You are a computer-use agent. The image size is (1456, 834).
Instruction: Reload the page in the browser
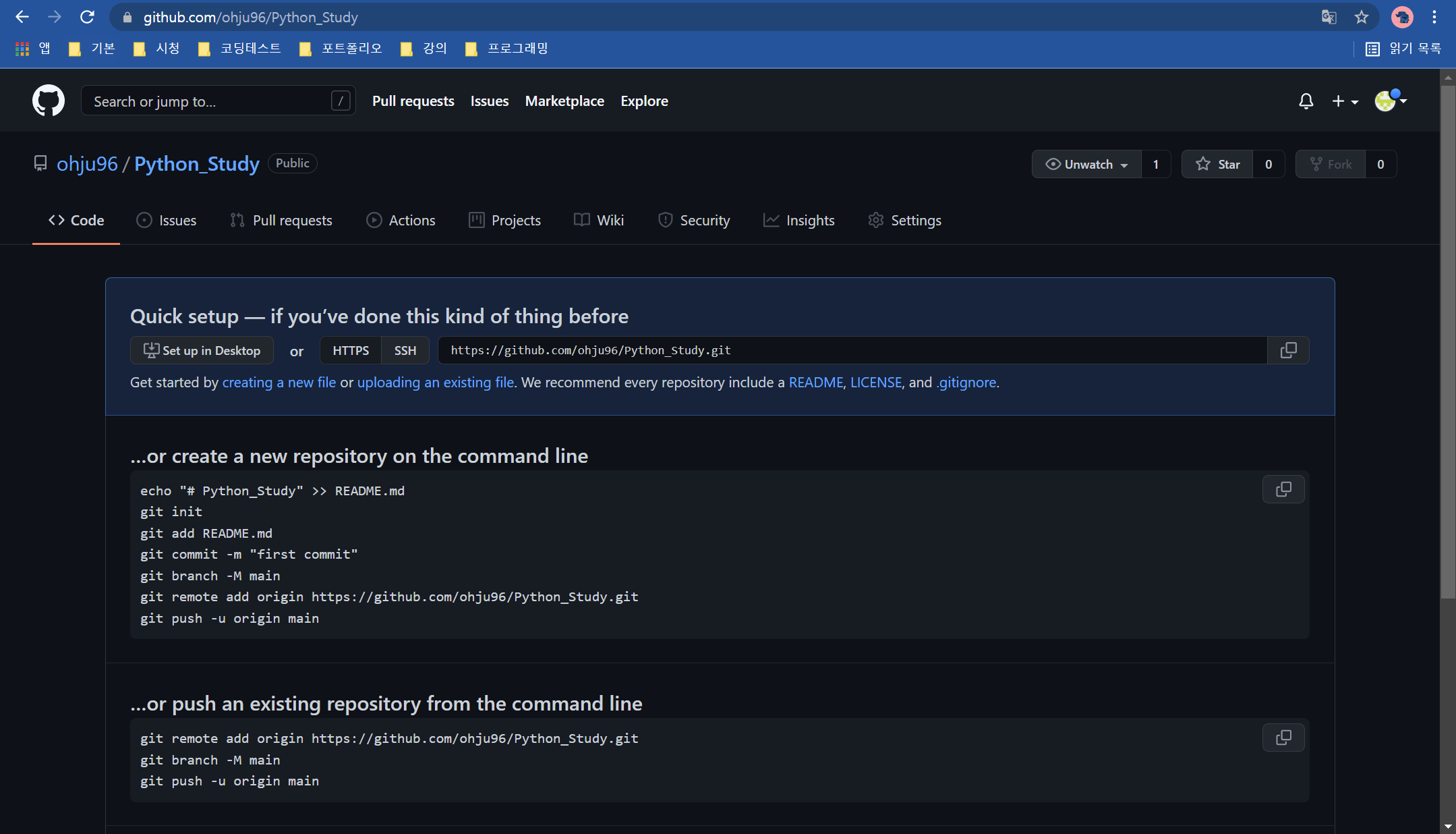pyautogui.click(x=87, y=17)
